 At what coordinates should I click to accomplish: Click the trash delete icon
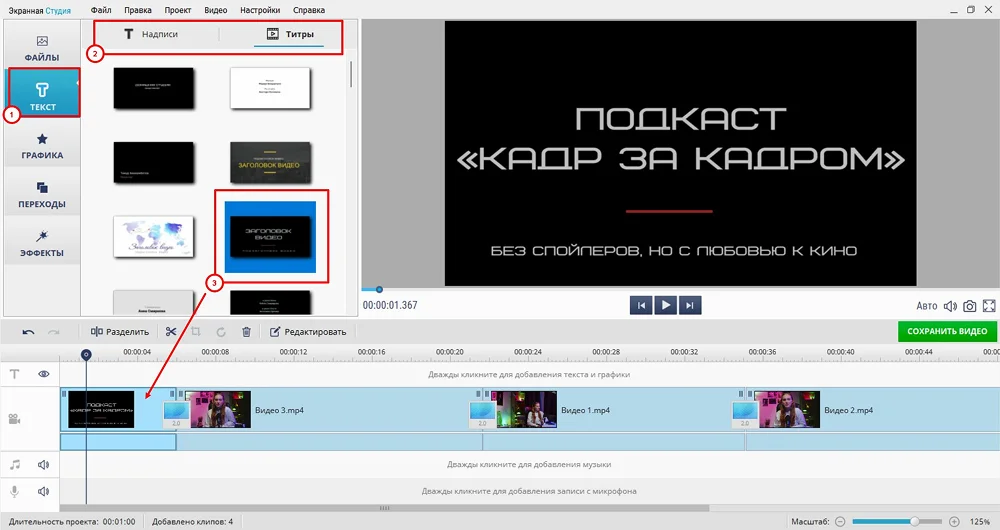246,332
